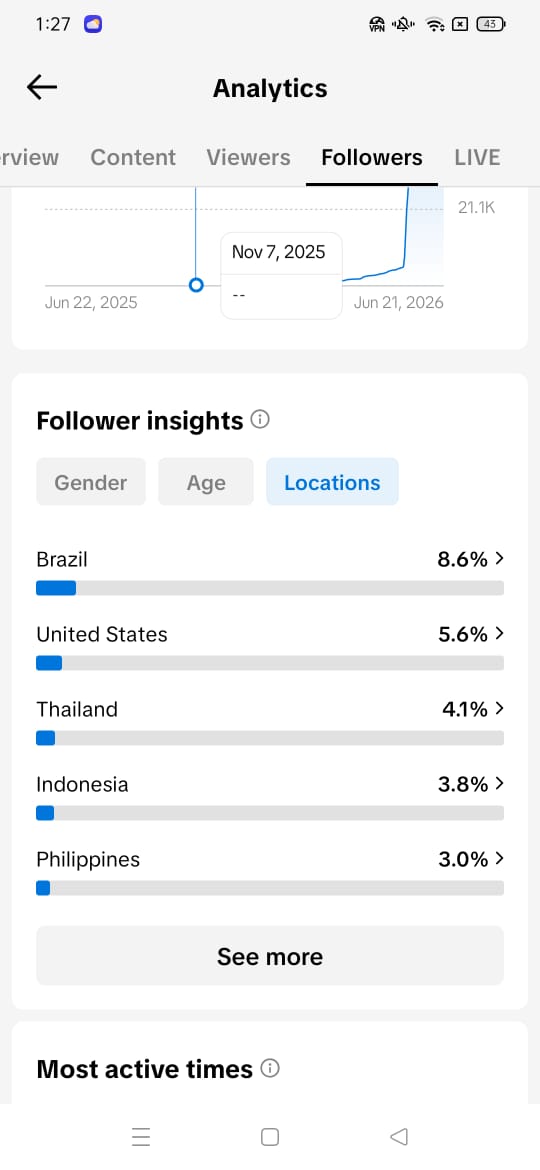The width and height of the screenshot is (540, 1170).
Task: Open Follower insights info icon
Action: coord(260,419)
